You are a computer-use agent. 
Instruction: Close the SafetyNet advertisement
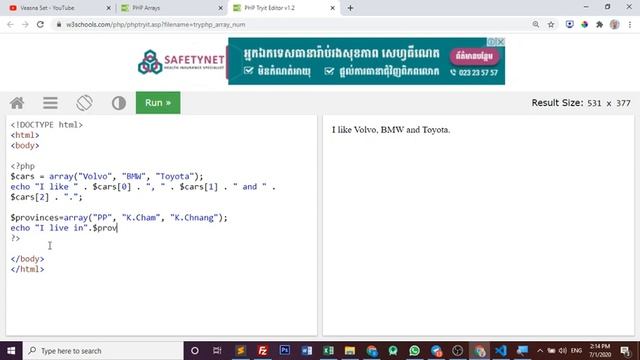click(501, 42)
